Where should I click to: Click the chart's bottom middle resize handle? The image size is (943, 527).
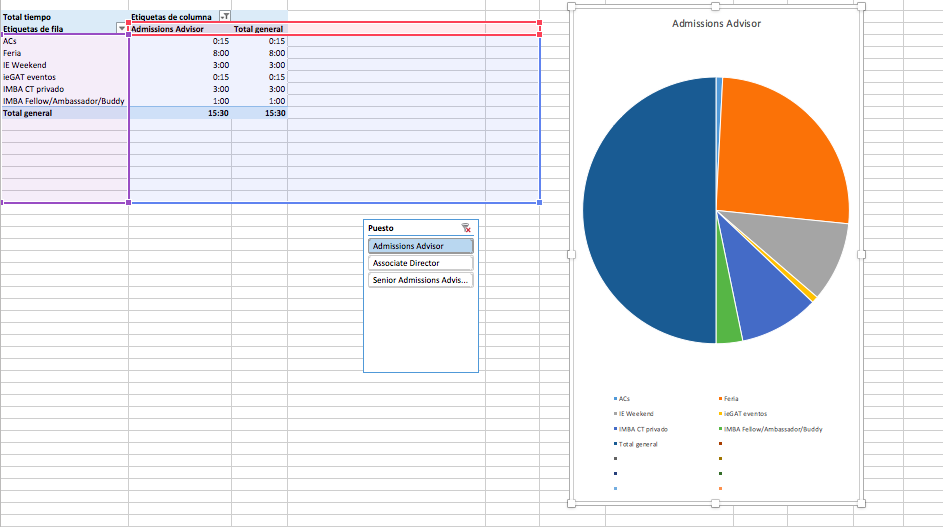(716, 504)
